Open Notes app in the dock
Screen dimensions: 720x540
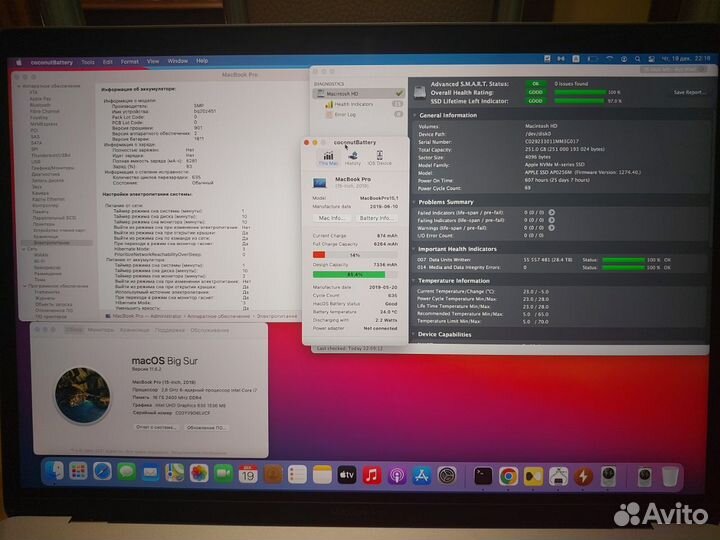tap(322, 475)
